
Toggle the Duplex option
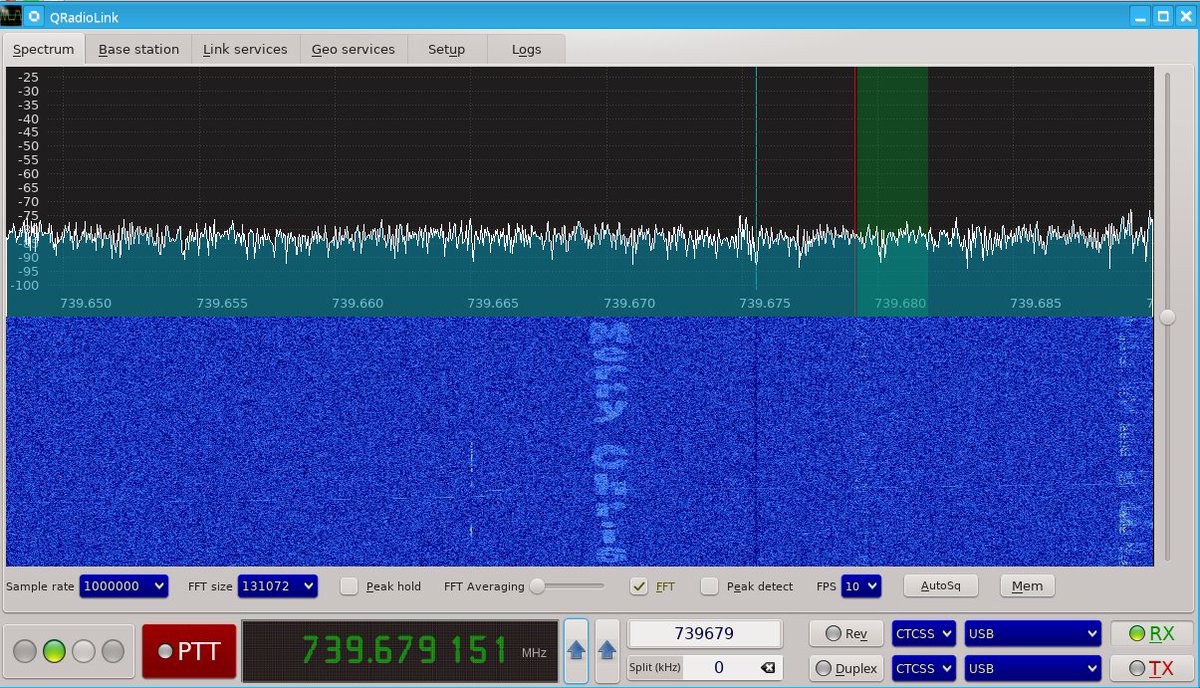click(846, 668)
